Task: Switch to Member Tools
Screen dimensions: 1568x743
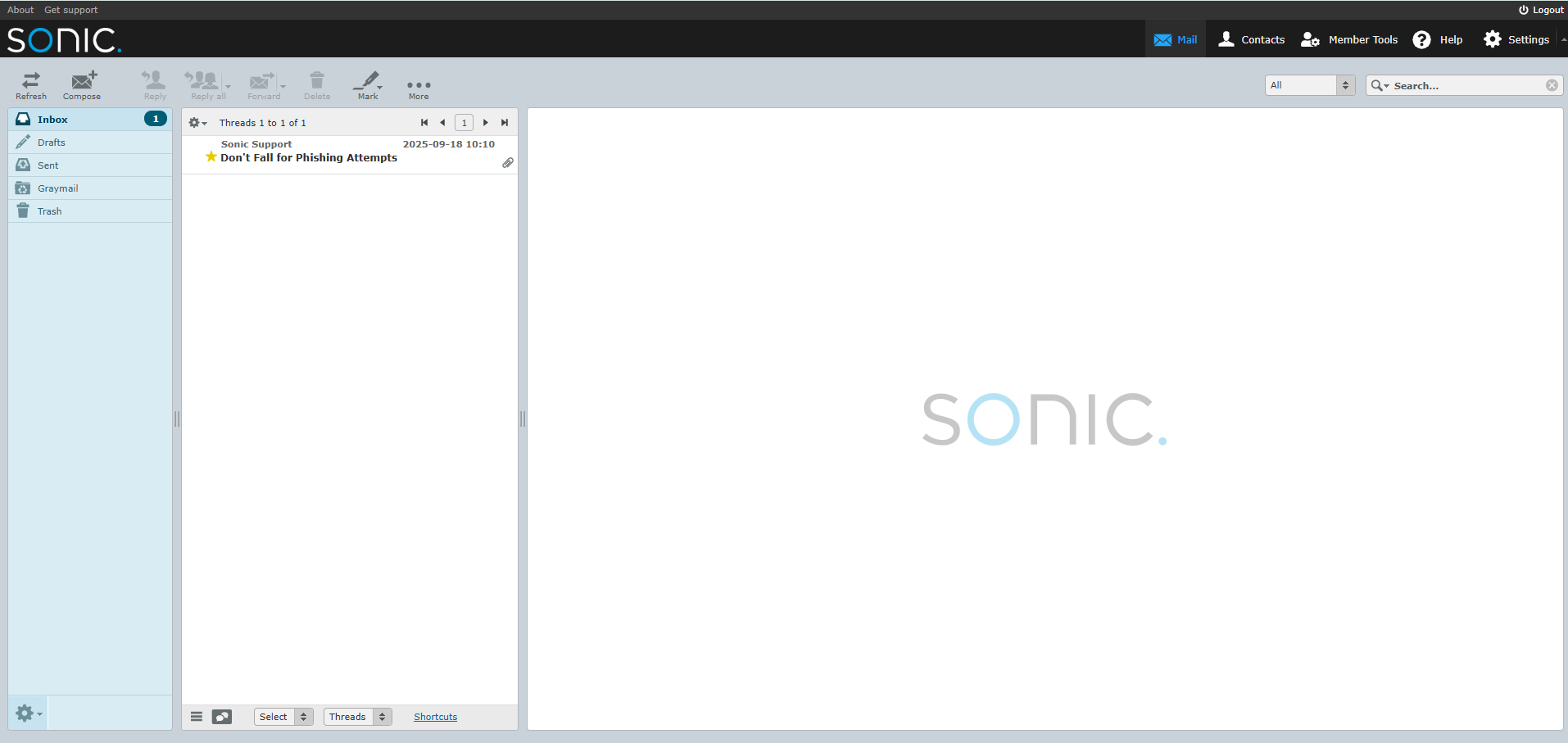Action: 1348,39
